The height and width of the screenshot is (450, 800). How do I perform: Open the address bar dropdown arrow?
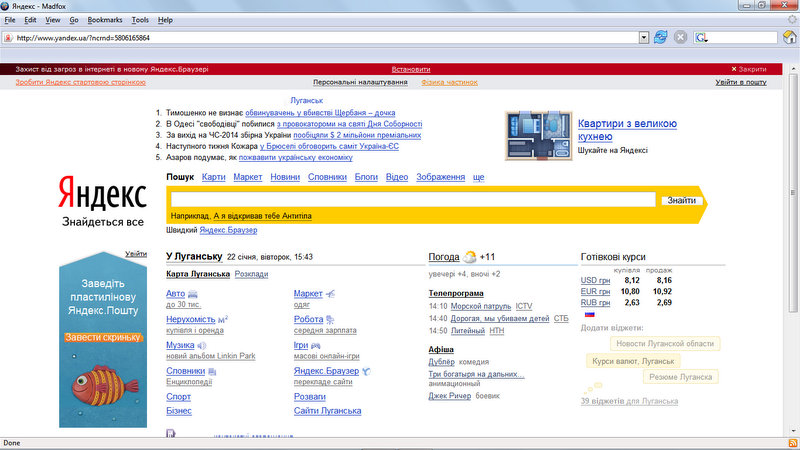(643, 37)
